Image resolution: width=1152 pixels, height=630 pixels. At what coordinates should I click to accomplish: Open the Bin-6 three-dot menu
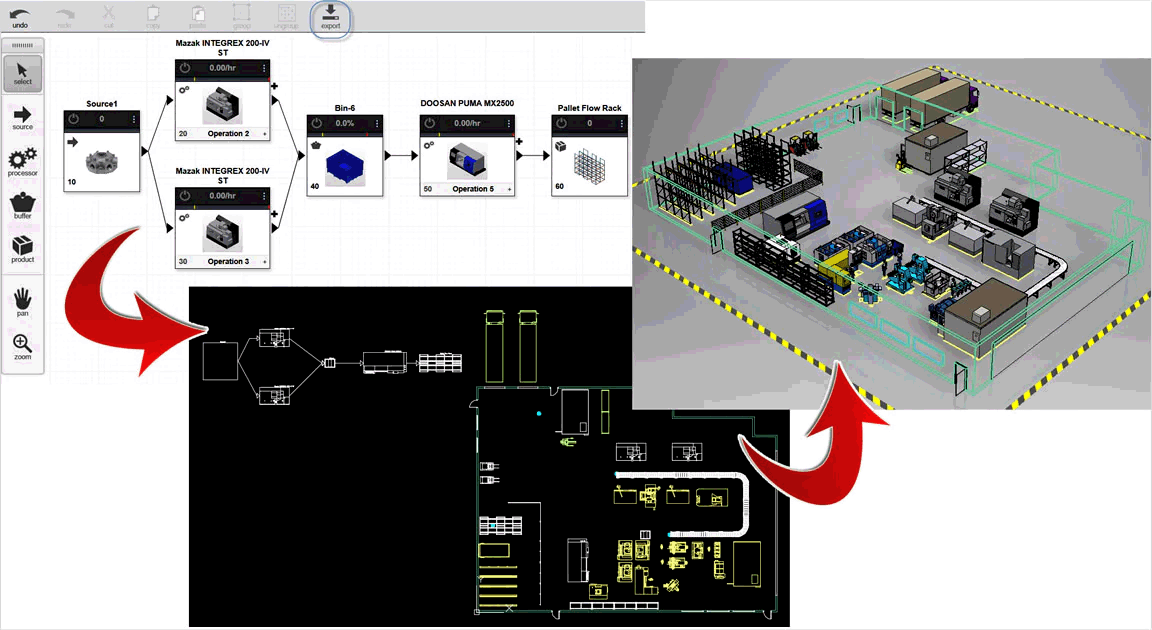378,123
